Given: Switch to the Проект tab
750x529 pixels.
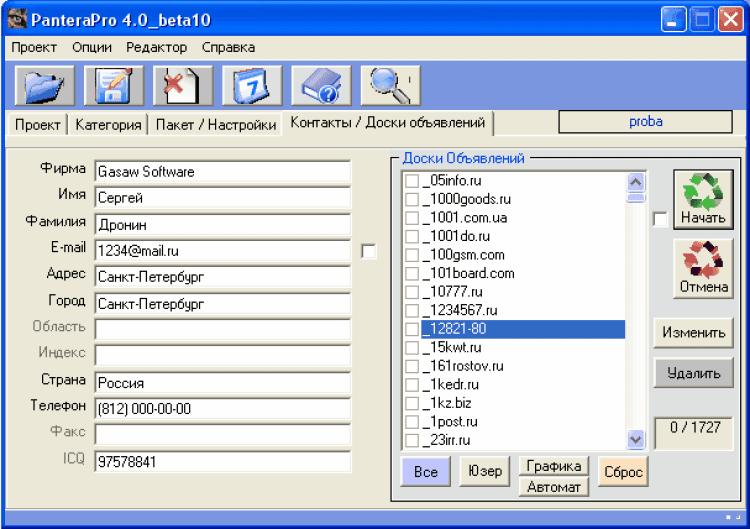Looking at the screenshot, I should tap(37, 125).
